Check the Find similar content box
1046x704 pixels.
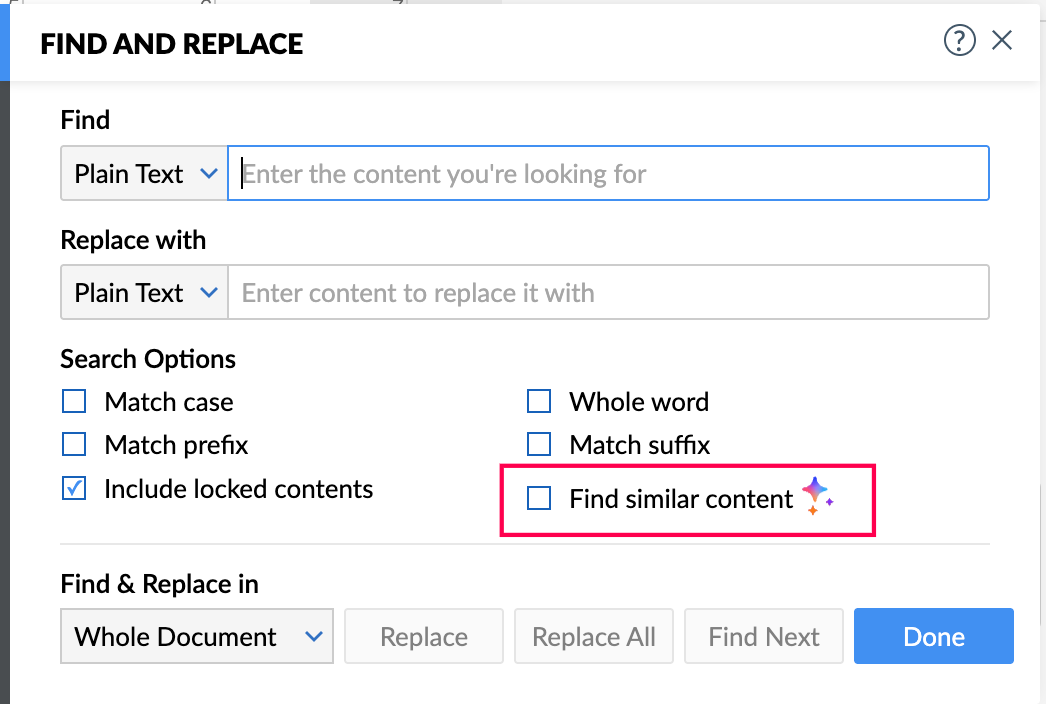(x=539, y=498)
